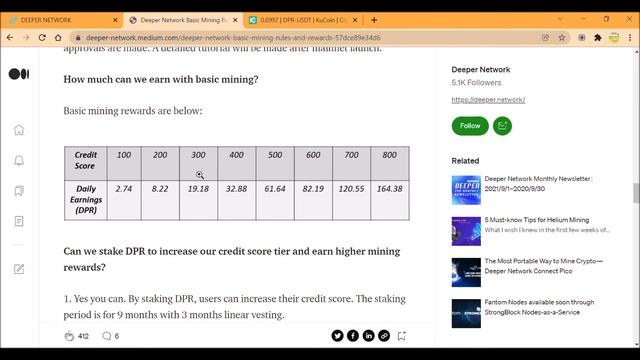The width and height of the screenshot is (640, 360).
Task: Clap for the article
Action: tap(69, 336)
